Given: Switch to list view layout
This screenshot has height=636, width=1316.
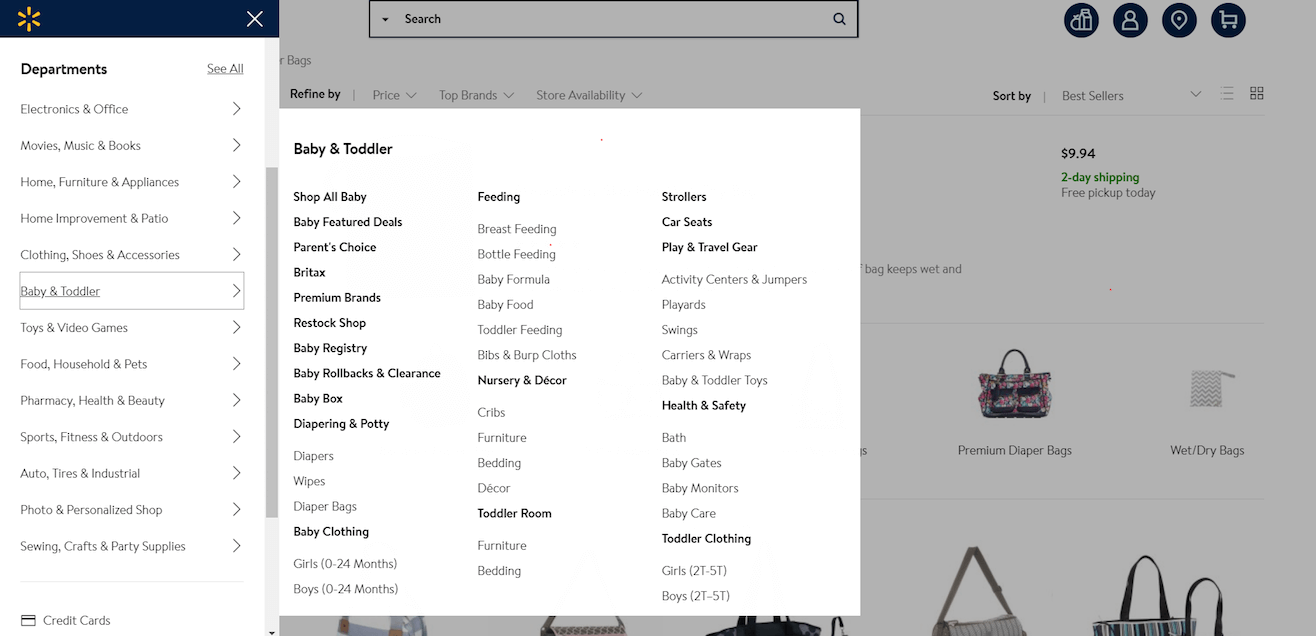Looking at the screenshot, I should tap(1227, 94).
